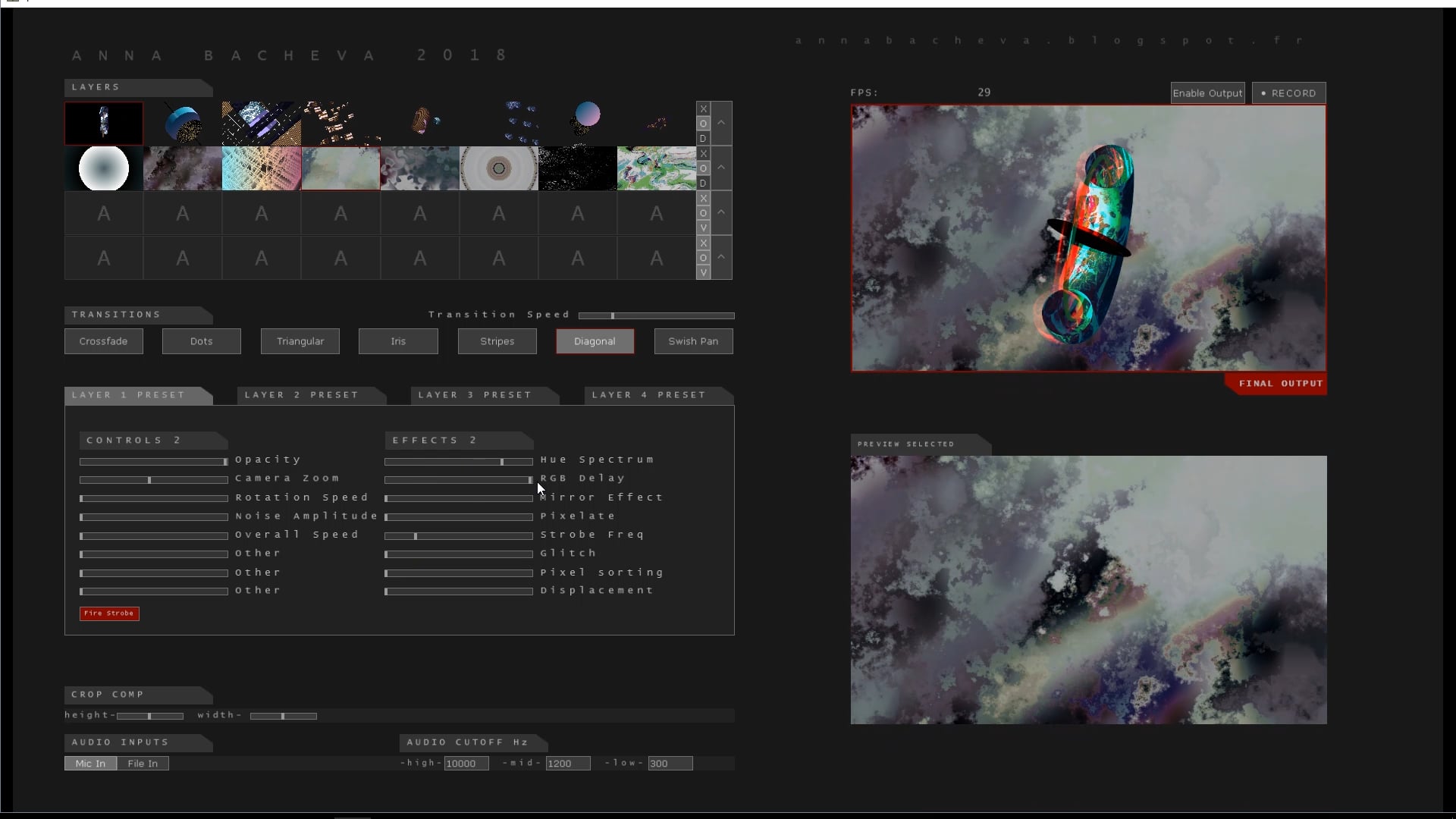Click the high cutoff field showing 10000
The width and height of the screenshot is (1456, 819).
point(466,764)
